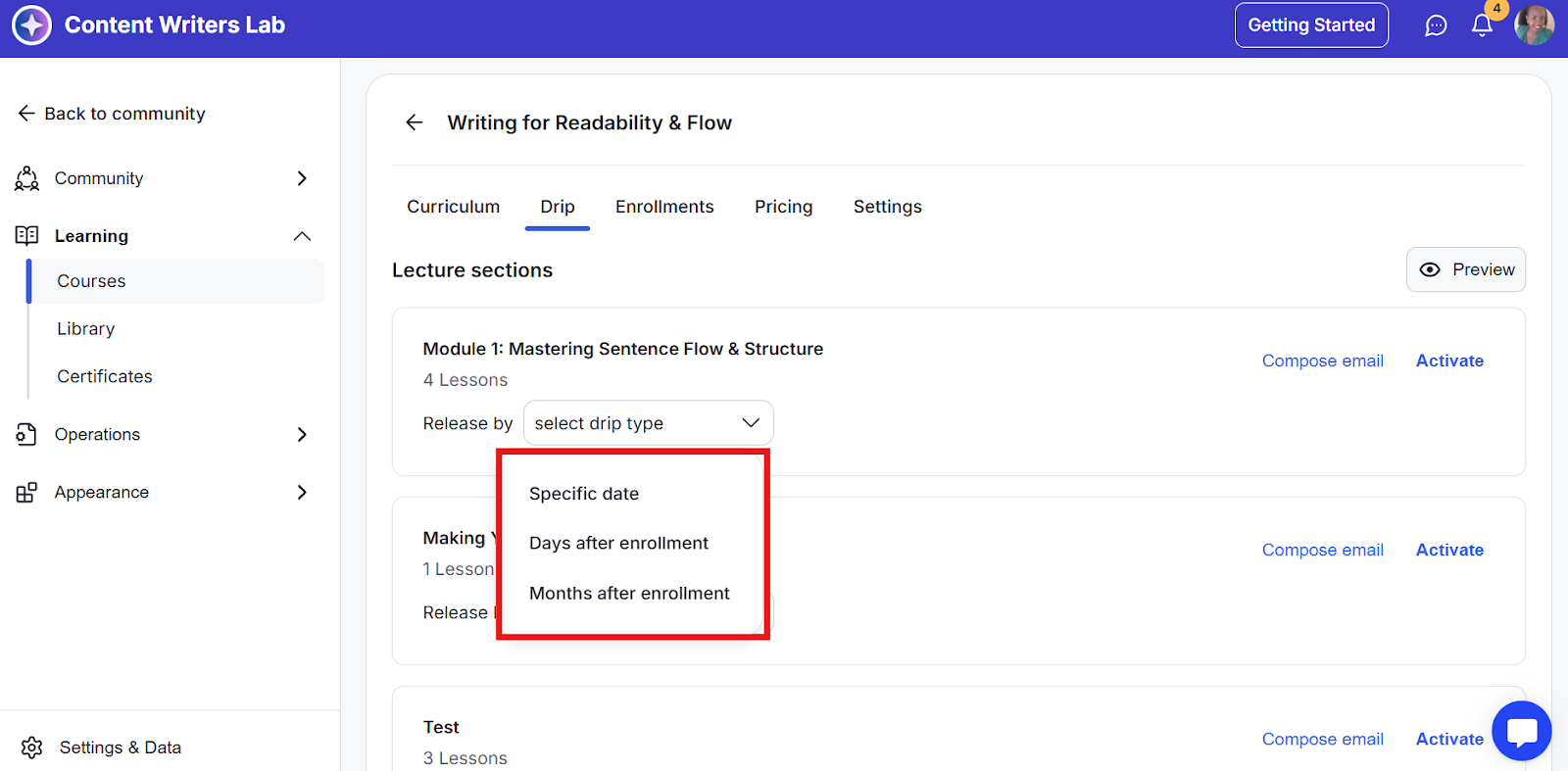Go back to community link
The width and height of the screenshot is (1568, 771).
(124, 114)
